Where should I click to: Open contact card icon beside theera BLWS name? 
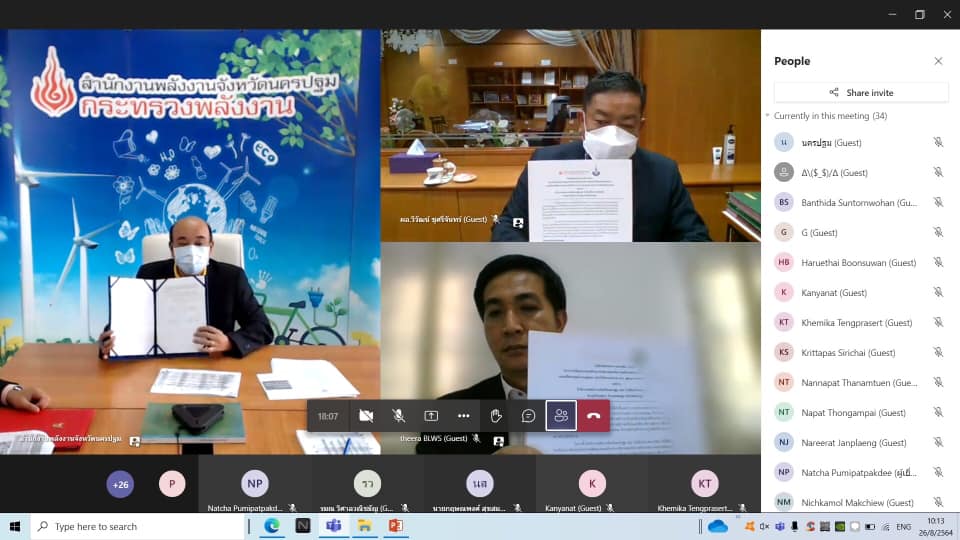pyautogui.click(x=499, y=440)
